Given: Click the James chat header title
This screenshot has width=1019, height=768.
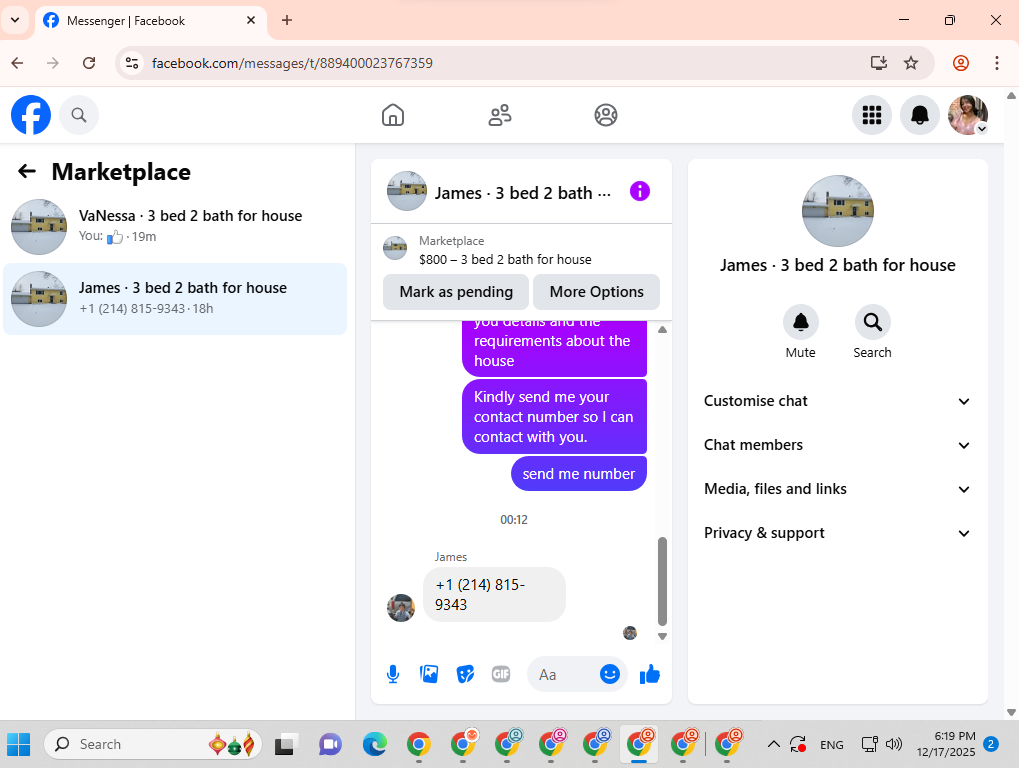Looking at the screenshot, I should tap(522, 193).
